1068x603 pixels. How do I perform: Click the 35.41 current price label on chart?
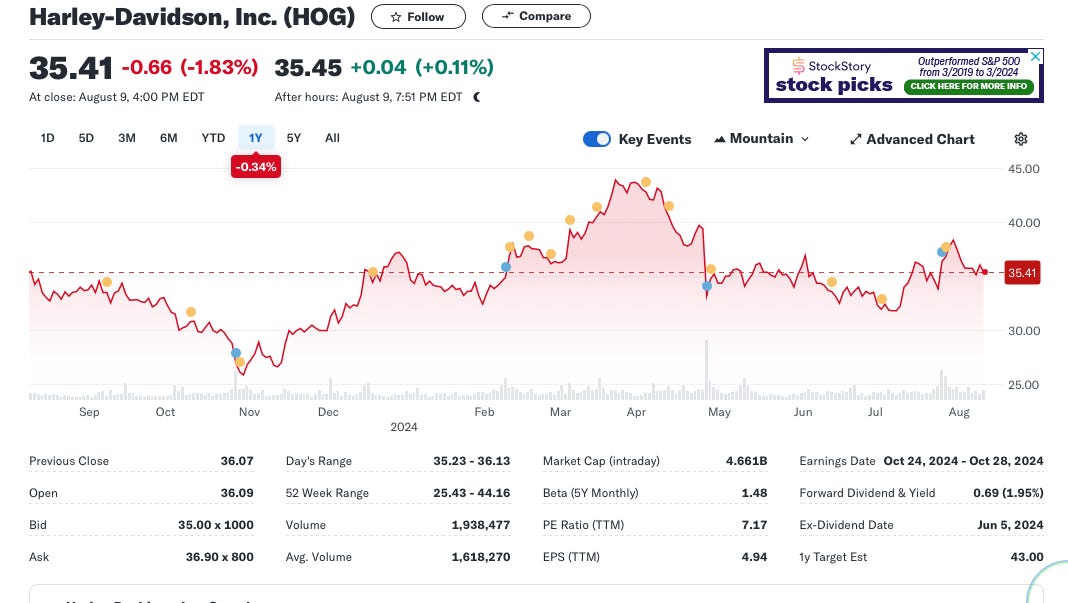pos(1022,273)
